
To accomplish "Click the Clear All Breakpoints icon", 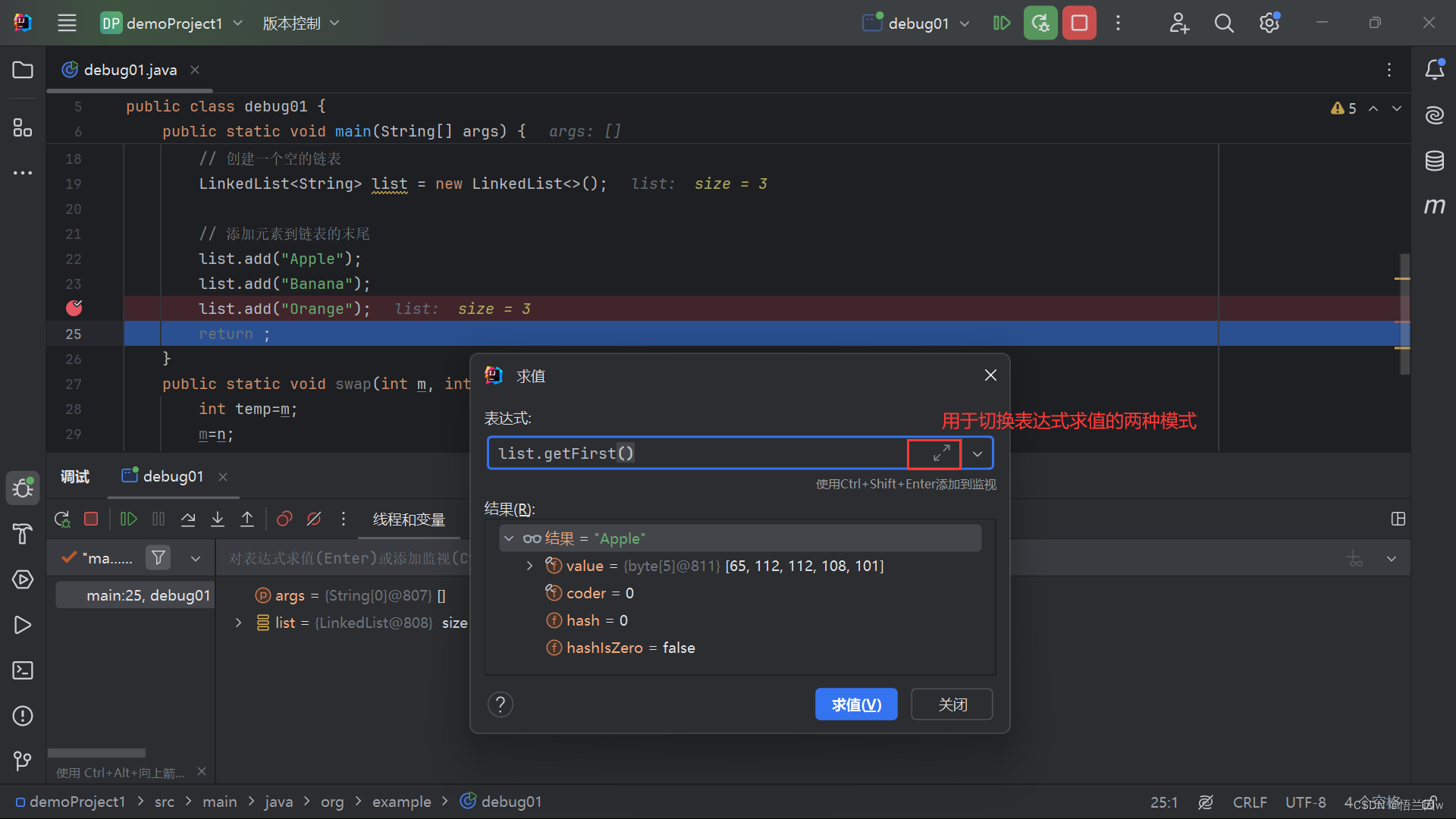I will point(313,518).
